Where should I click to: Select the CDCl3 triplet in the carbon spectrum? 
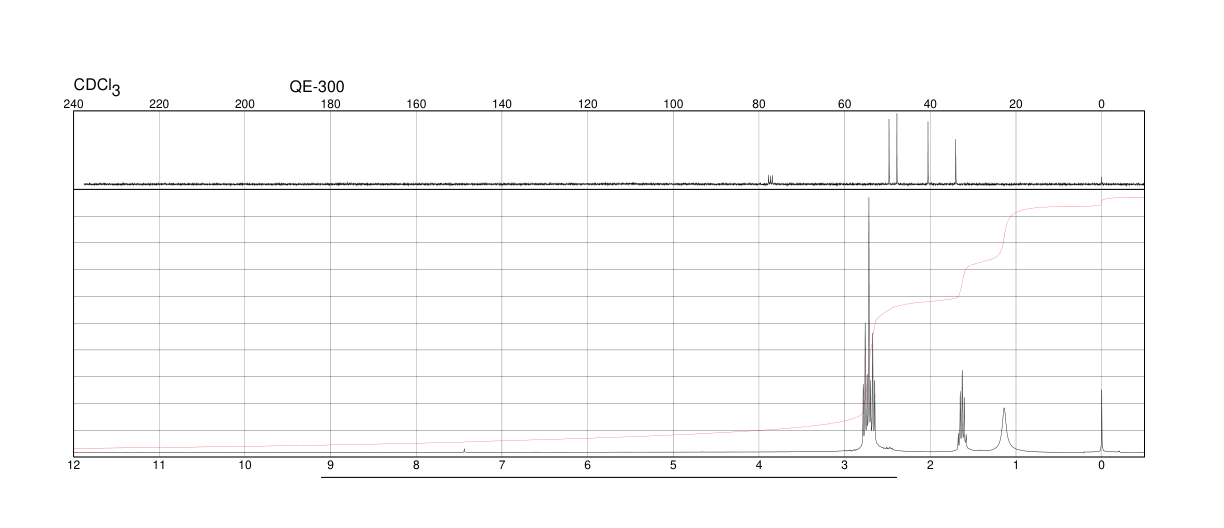[770, 179]
